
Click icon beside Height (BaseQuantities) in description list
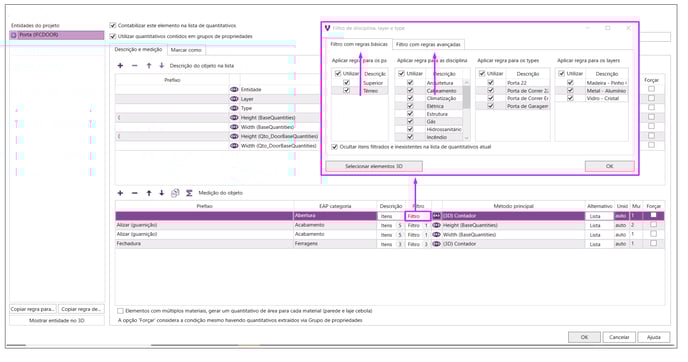click(234, 118)
